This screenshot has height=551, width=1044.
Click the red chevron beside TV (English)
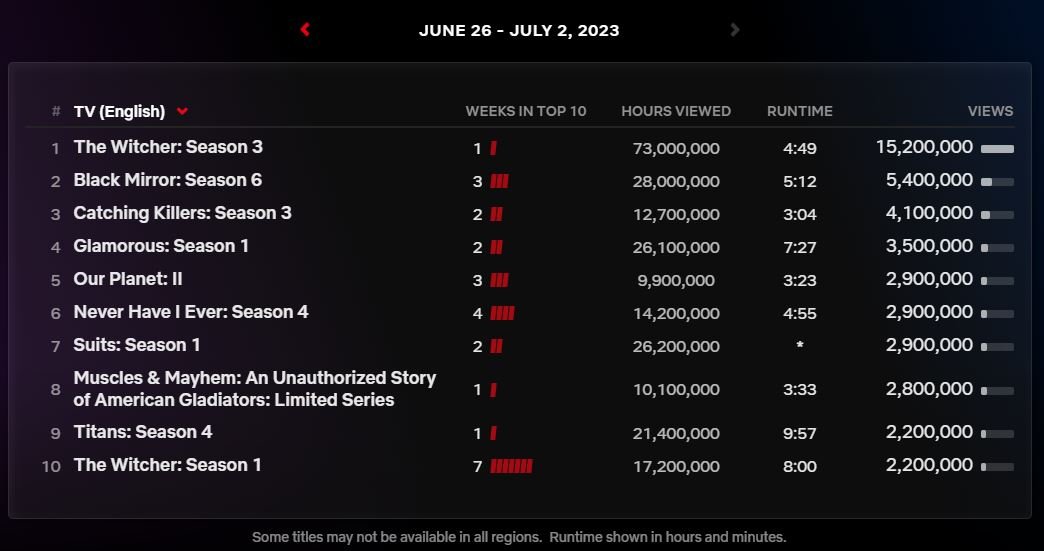182,111
